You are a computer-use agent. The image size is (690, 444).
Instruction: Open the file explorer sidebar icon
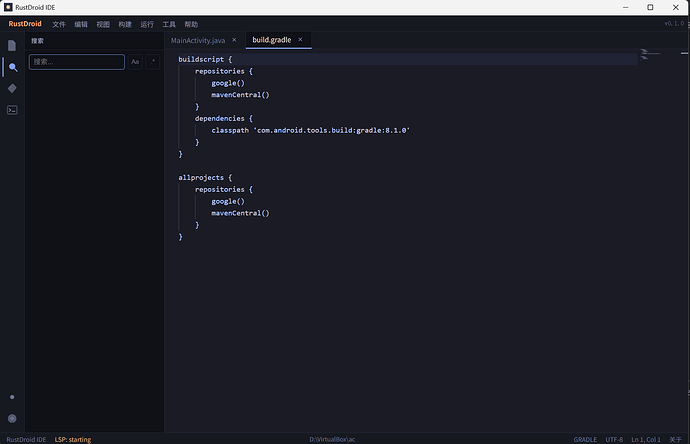[x=12, y=45]
